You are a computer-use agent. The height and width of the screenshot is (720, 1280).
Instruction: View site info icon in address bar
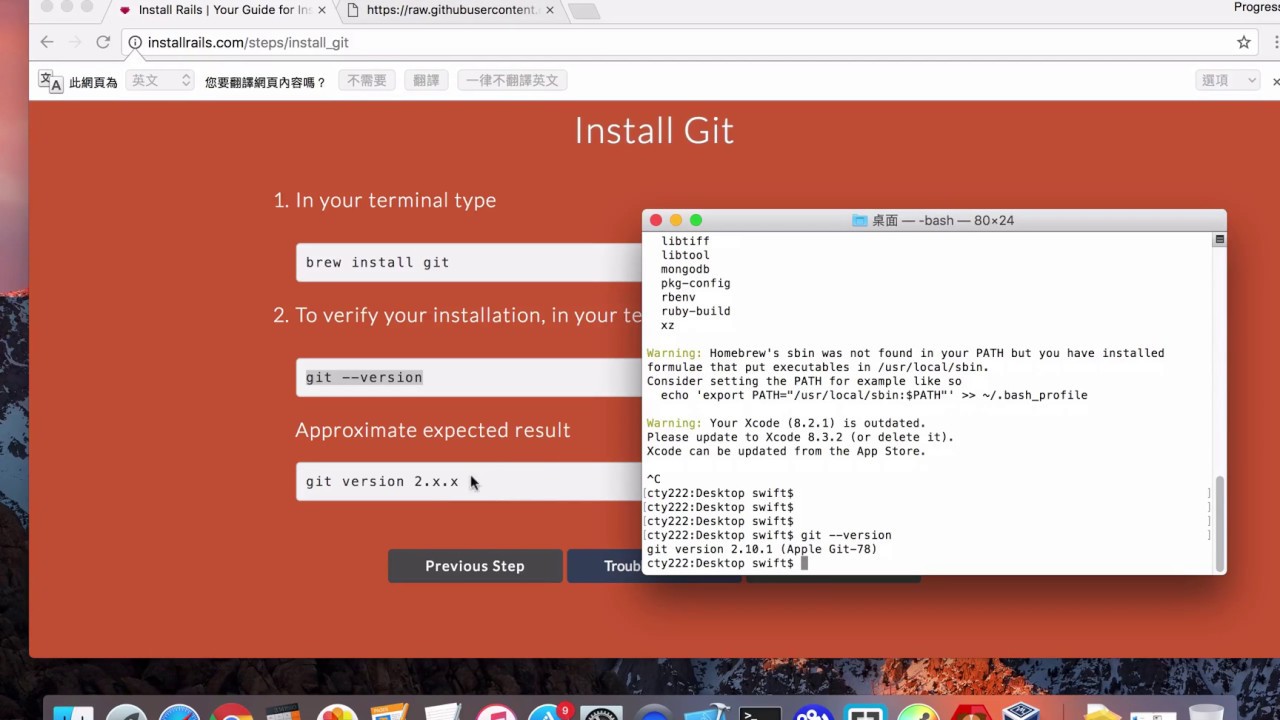coord(135,43)
